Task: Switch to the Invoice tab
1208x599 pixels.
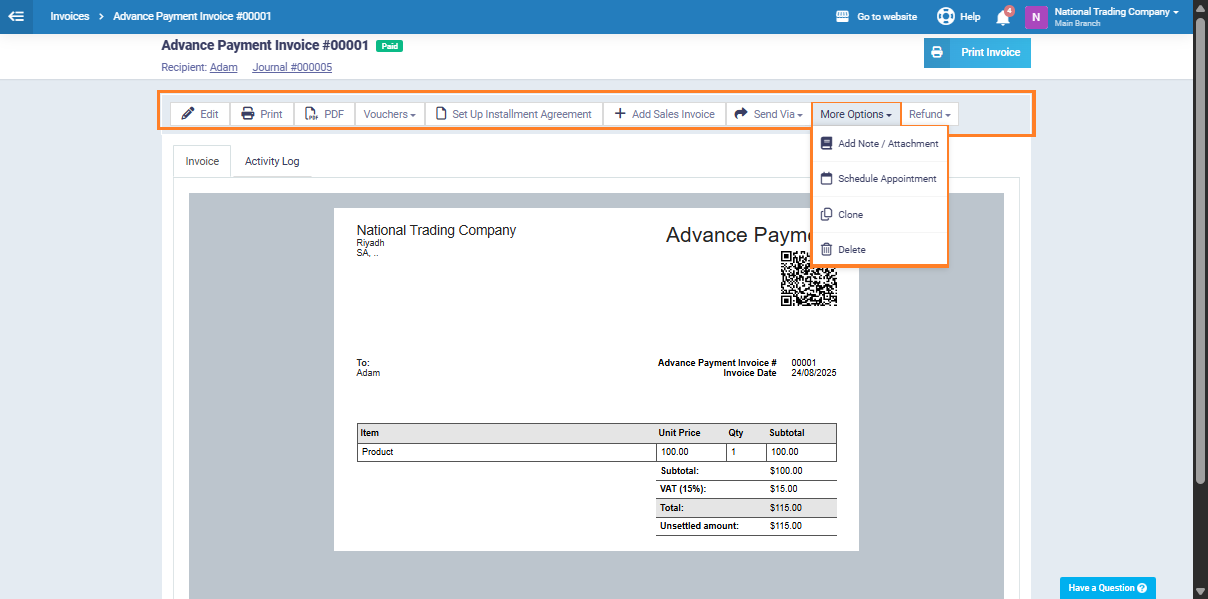Action: tap(202, 161)
